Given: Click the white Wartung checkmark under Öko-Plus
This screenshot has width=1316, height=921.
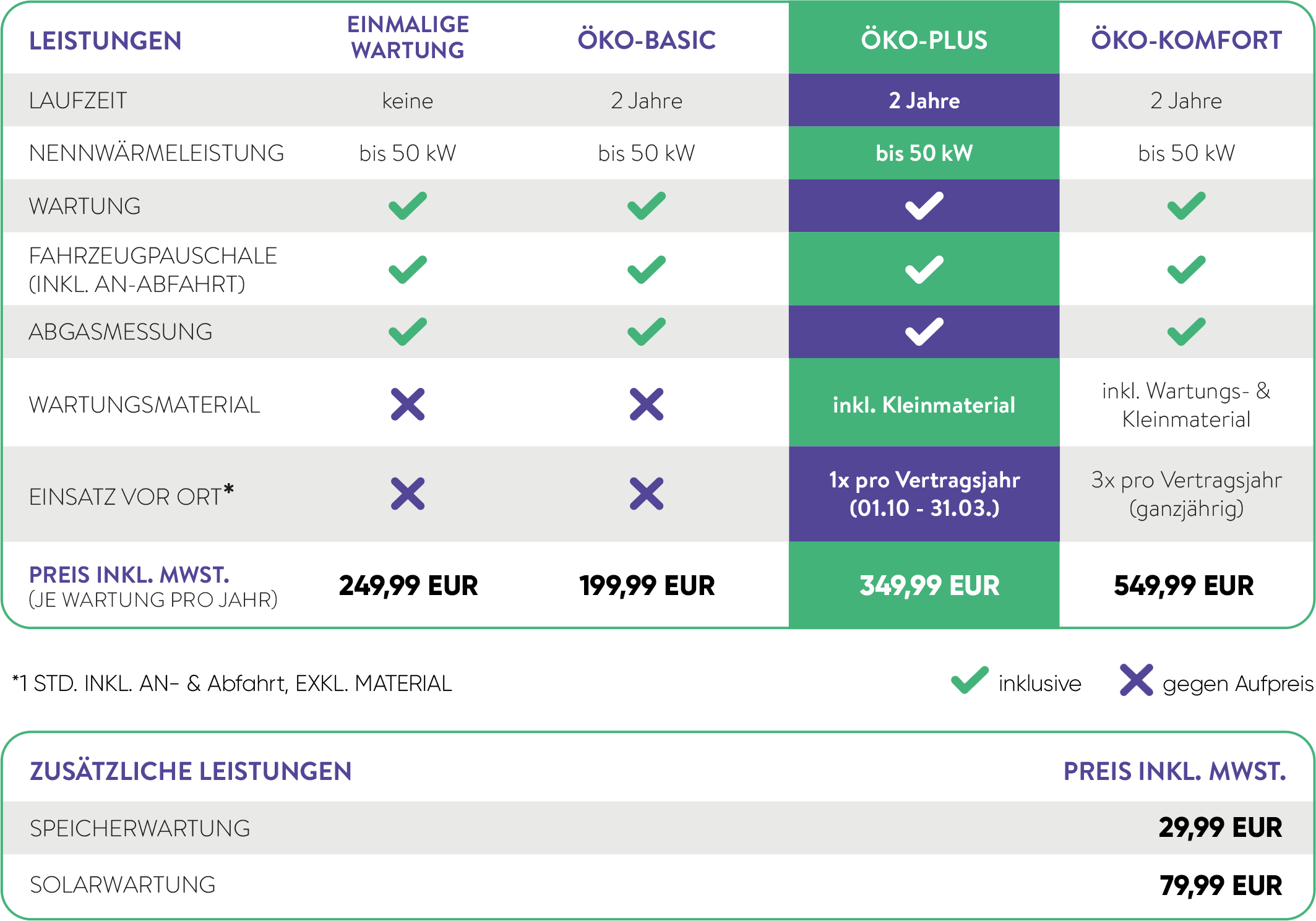Looking at the screenshot, I should coord(924,206).
